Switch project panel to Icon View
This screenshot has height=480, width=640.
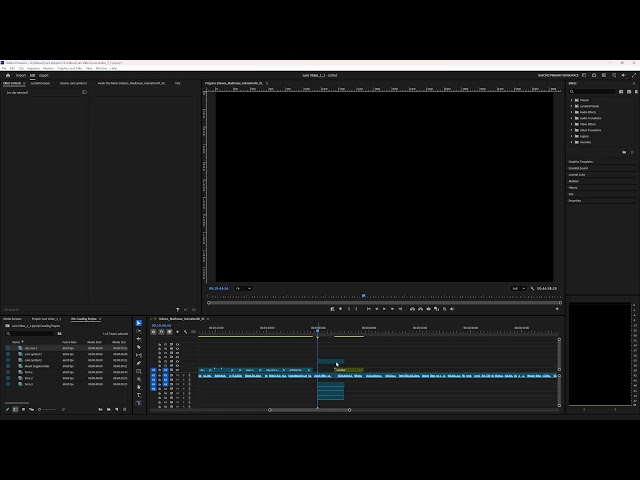point(23,409)
